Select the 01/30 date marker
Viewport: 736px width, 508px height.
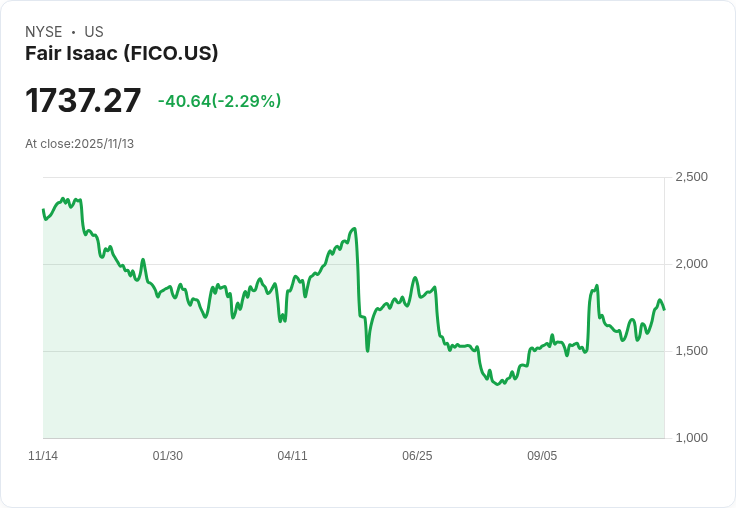pos(168,456)
